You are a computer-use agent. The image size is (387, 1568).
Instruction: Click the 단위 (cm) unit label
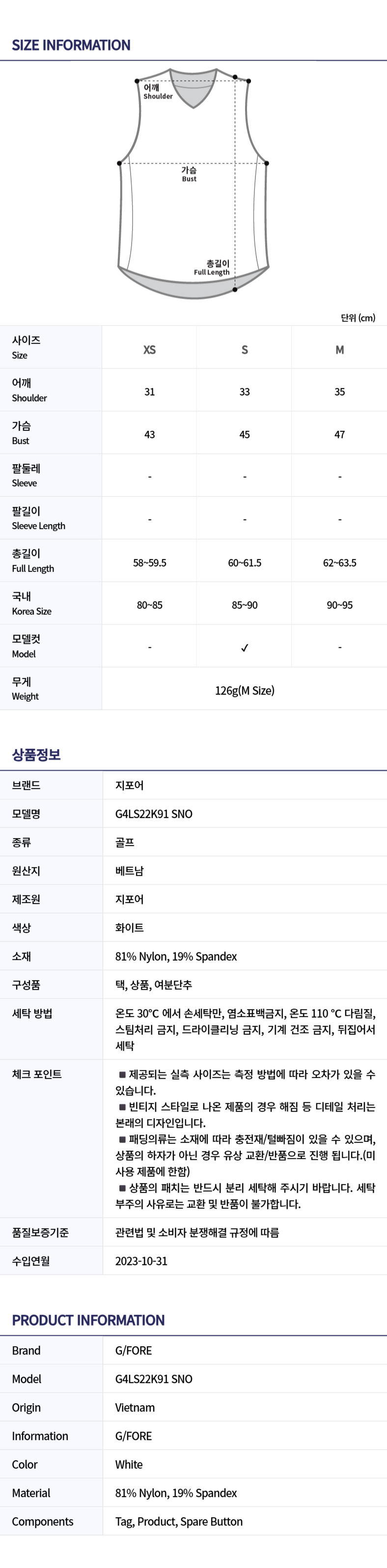pyautogui.click(x=358, y=318)
